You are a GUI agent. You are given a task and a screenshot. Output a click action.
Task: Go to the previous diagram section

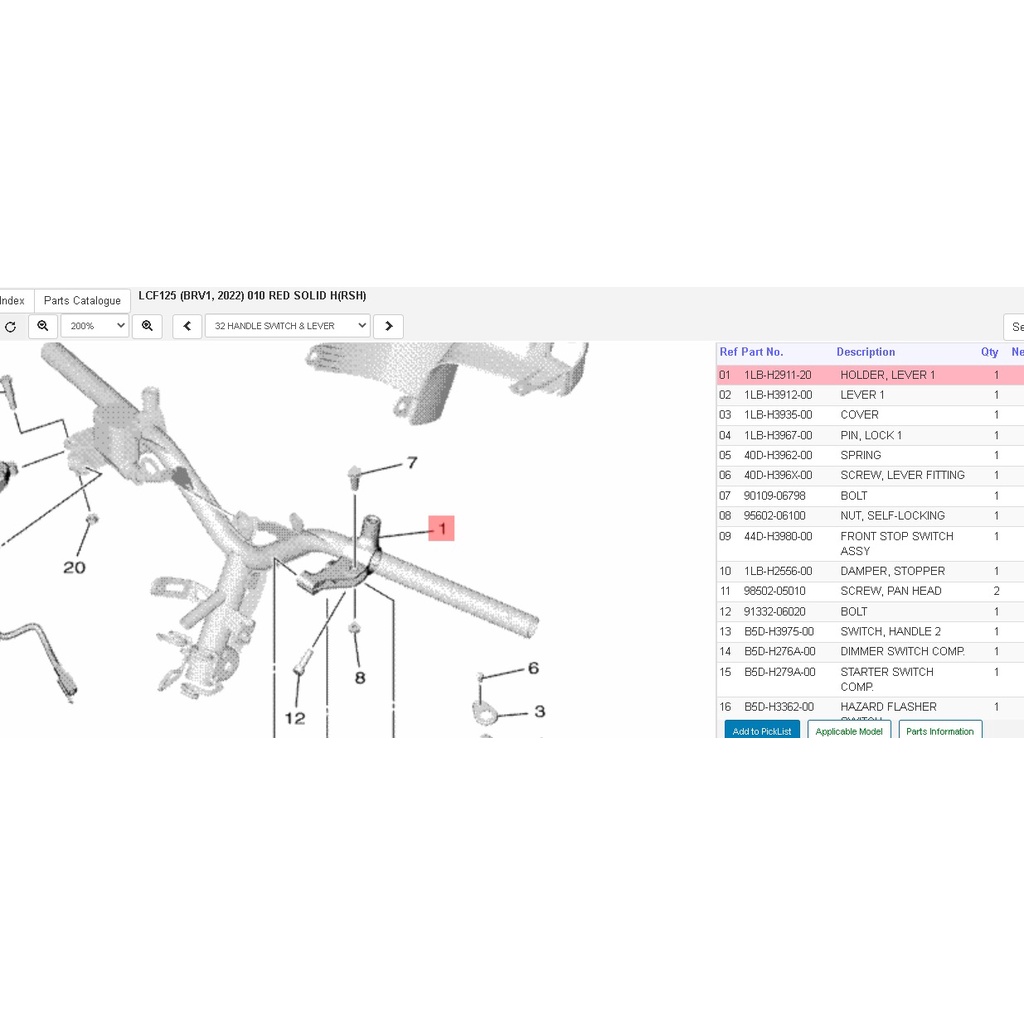click(187, 326)
